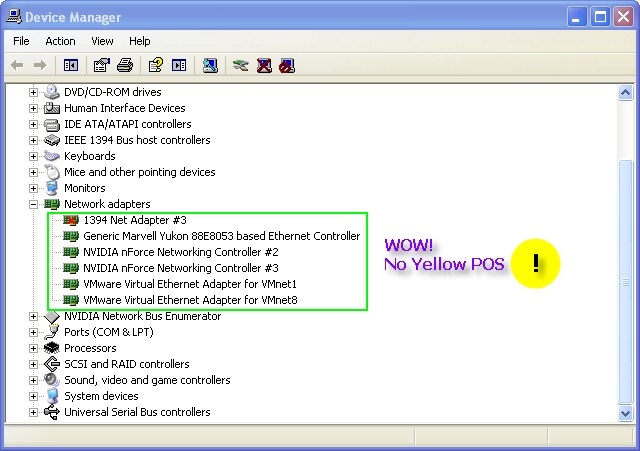Screen dimensions: 640x451
Task: Select the Processors category label
Action: [x=90, y=348]
